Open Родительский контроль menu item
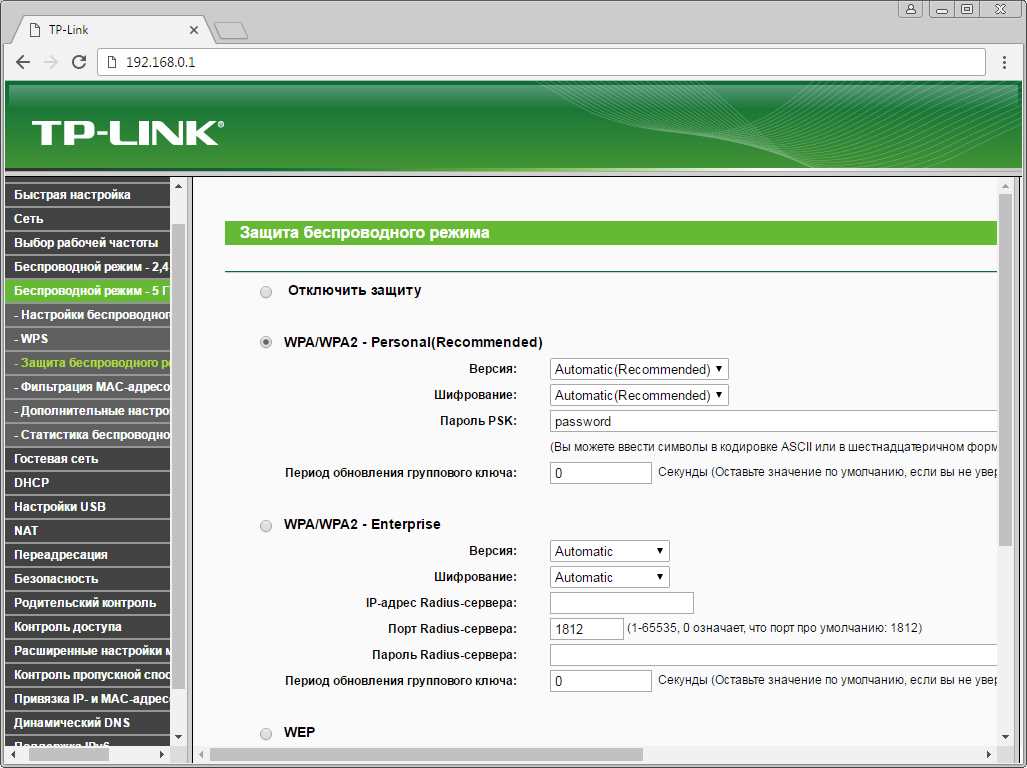The width and height of the screenshot is (1027, 768). tap(87, 603)
